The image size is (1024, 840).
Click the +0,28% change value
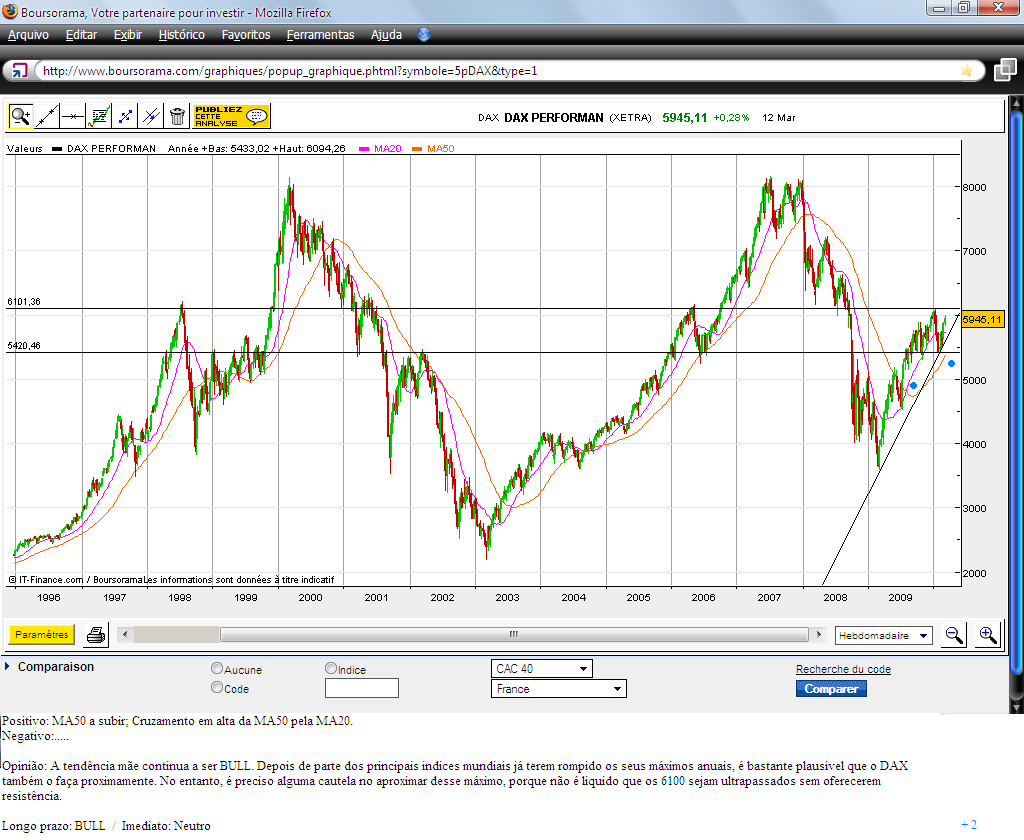click(x=731, y=118)
